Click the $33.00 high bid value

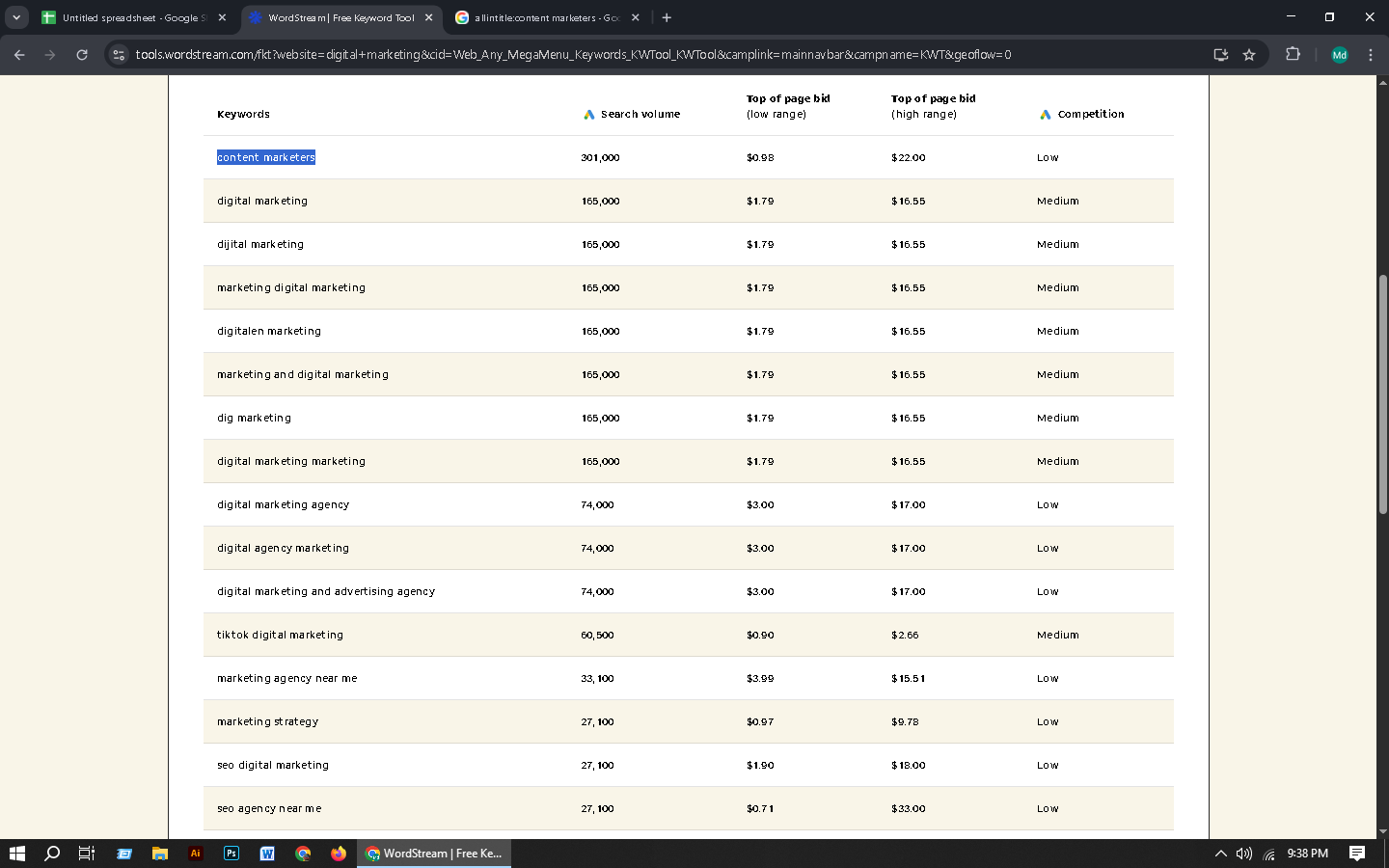click(x=908, y=808)
